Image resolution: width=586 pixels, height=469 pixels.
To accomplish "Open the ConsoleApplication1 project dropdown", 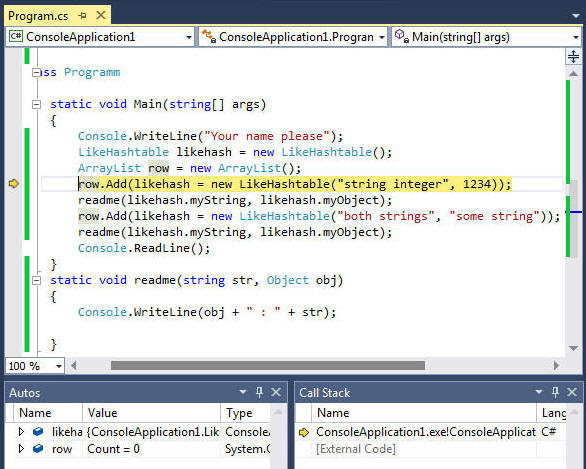I will 189,37.
